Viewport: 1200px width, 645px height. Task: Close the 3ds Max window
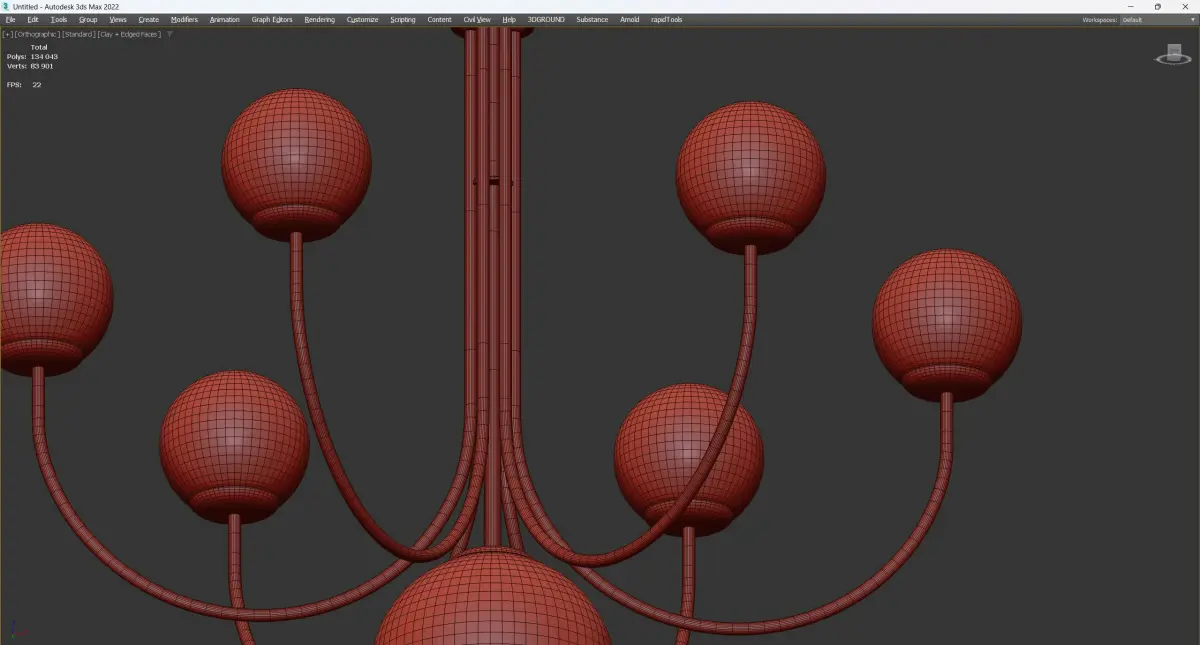point(1186,6)
